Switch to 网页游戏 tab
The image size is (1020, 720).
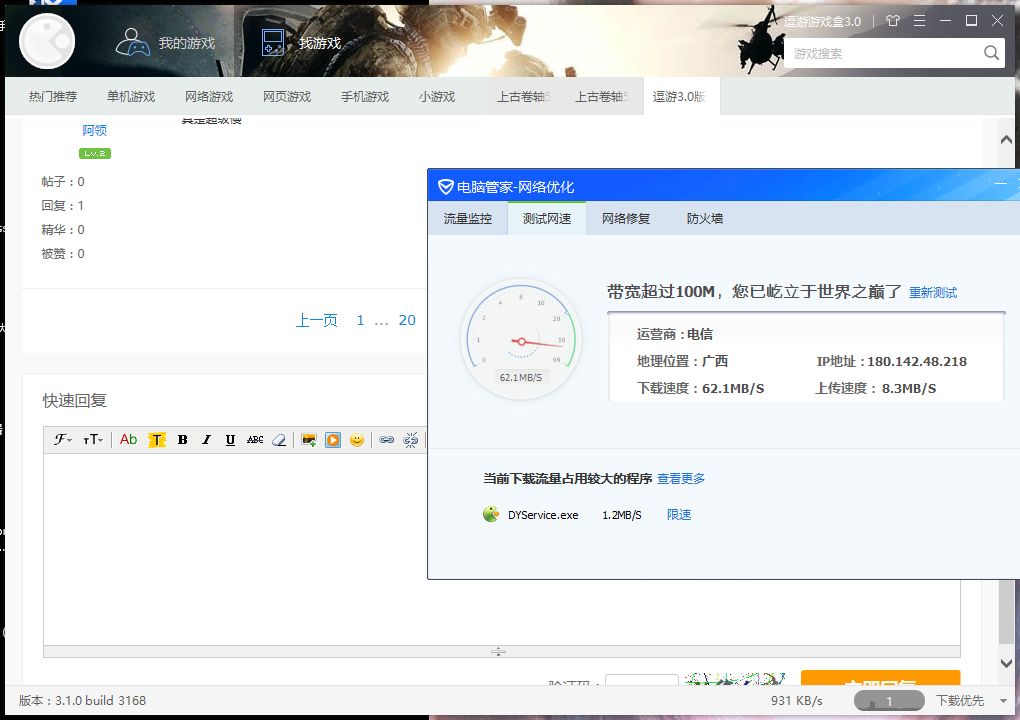[287, 96]
